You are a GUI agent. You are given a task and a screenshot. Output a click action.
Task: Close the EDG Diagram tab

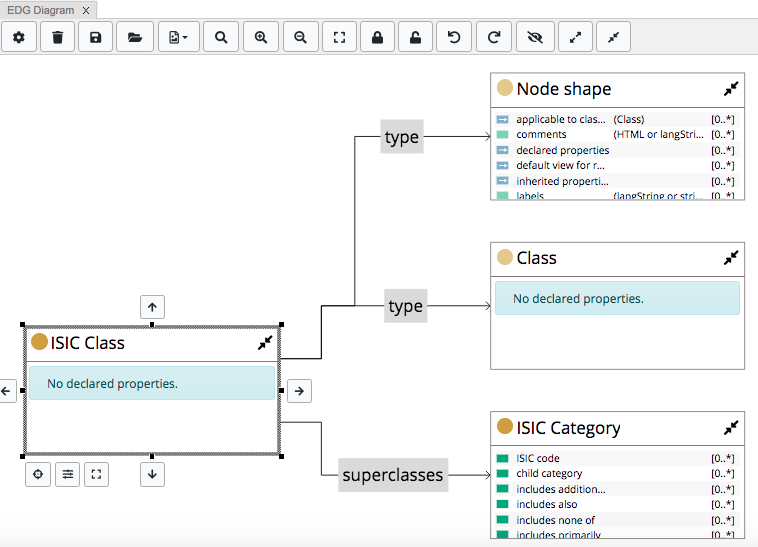[87, 10]
